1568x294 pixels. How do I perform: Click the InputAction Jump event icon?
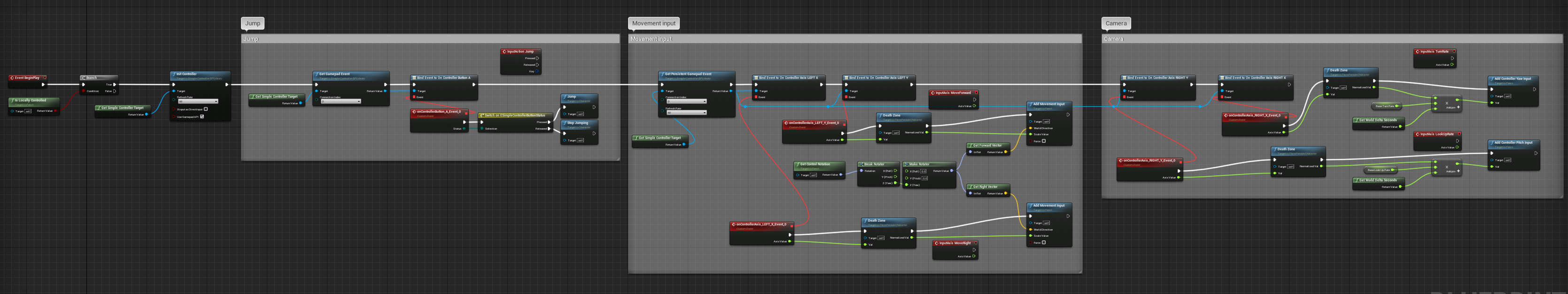tap(505, 52)
